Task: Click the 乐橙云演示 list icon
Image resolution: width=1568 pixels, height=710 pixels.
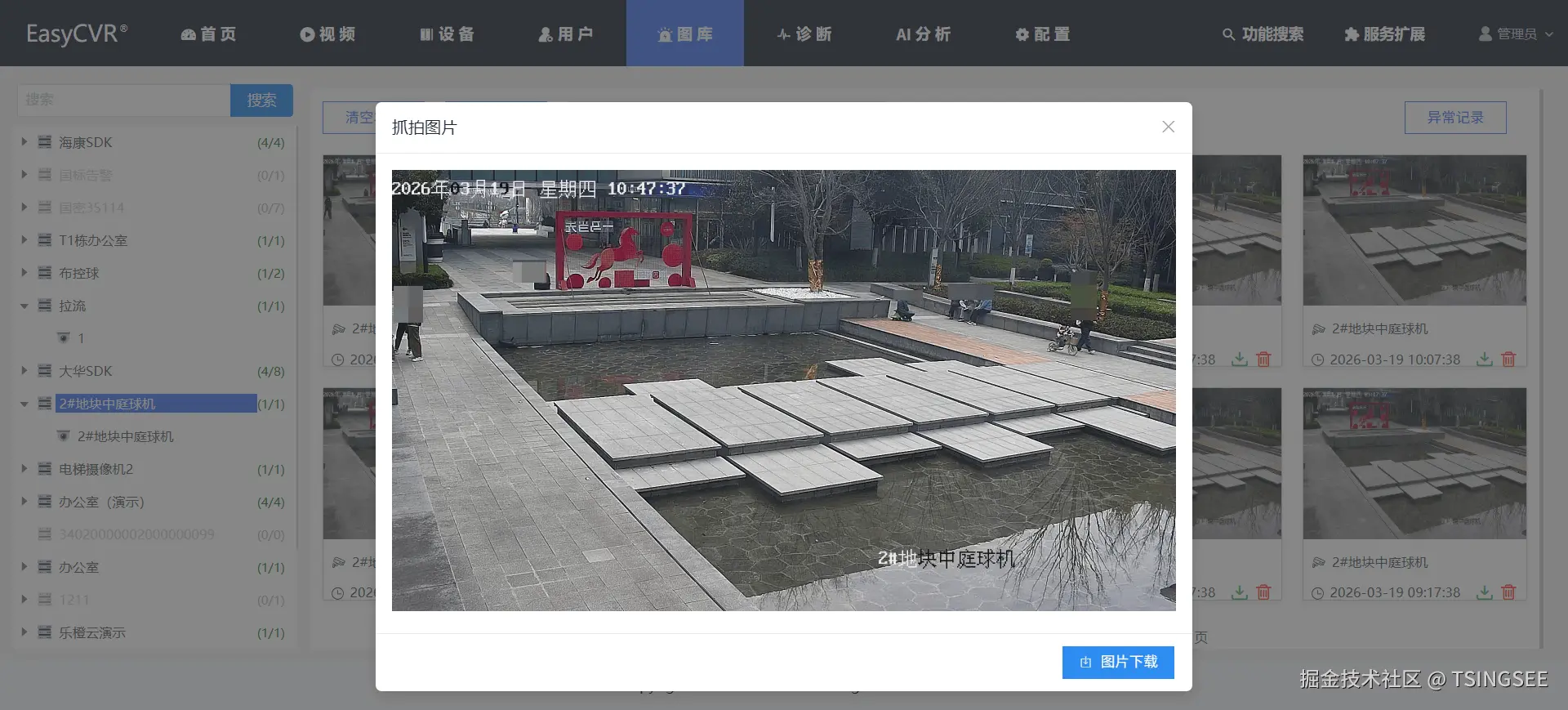Action: 45,632
